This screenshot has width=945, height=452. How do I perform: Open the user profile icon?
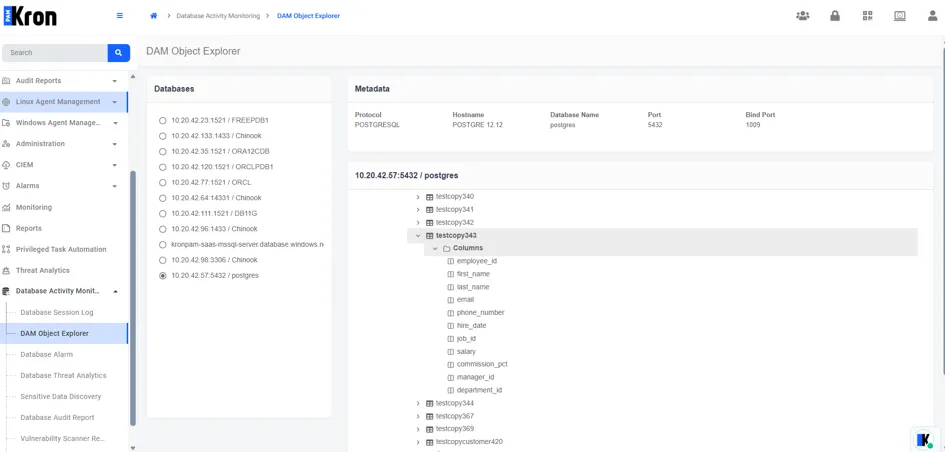tap(932, 16)
